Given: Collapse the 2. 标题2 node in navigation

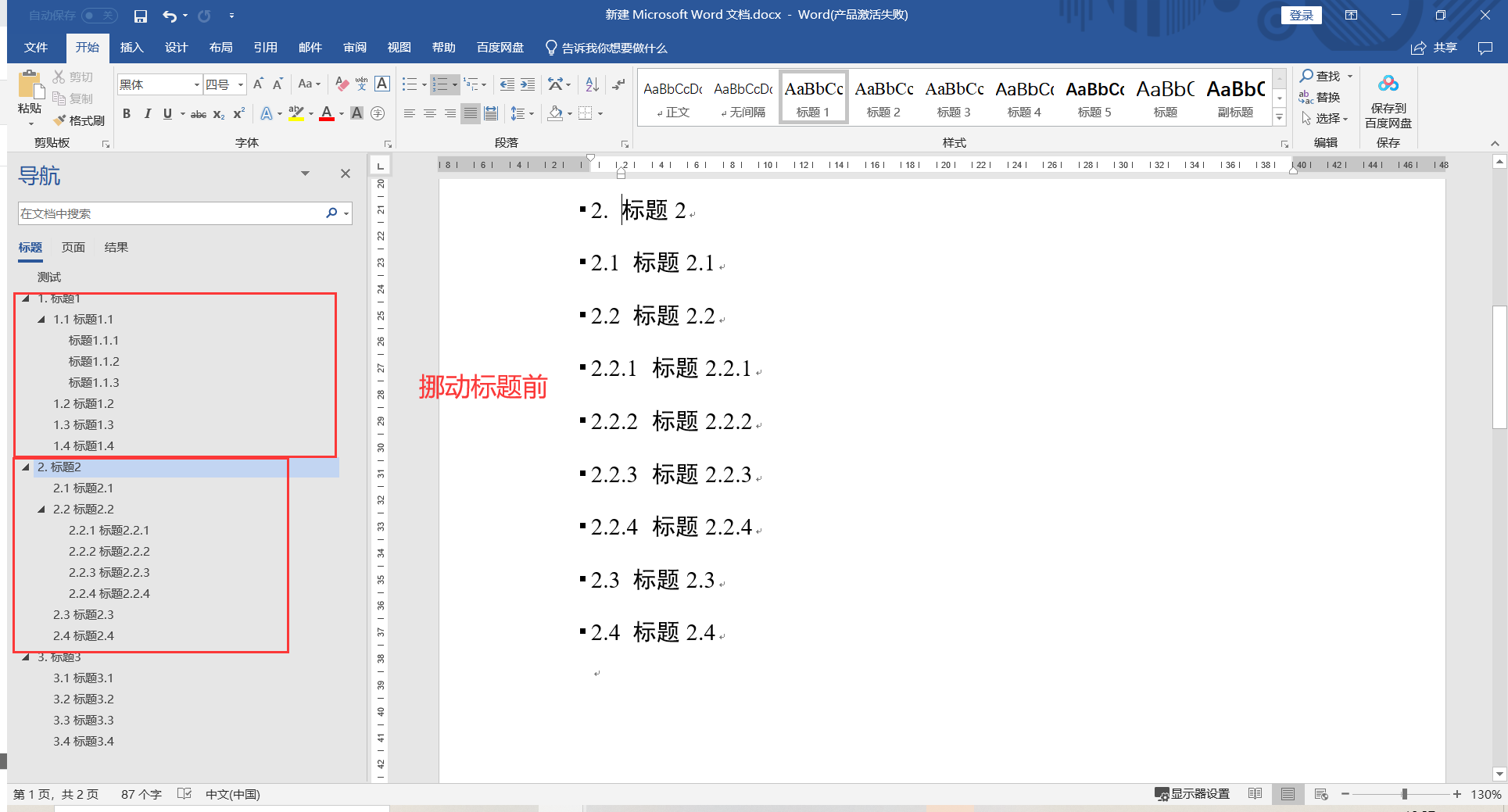Looking at the screenshot, I should (26, 467).
